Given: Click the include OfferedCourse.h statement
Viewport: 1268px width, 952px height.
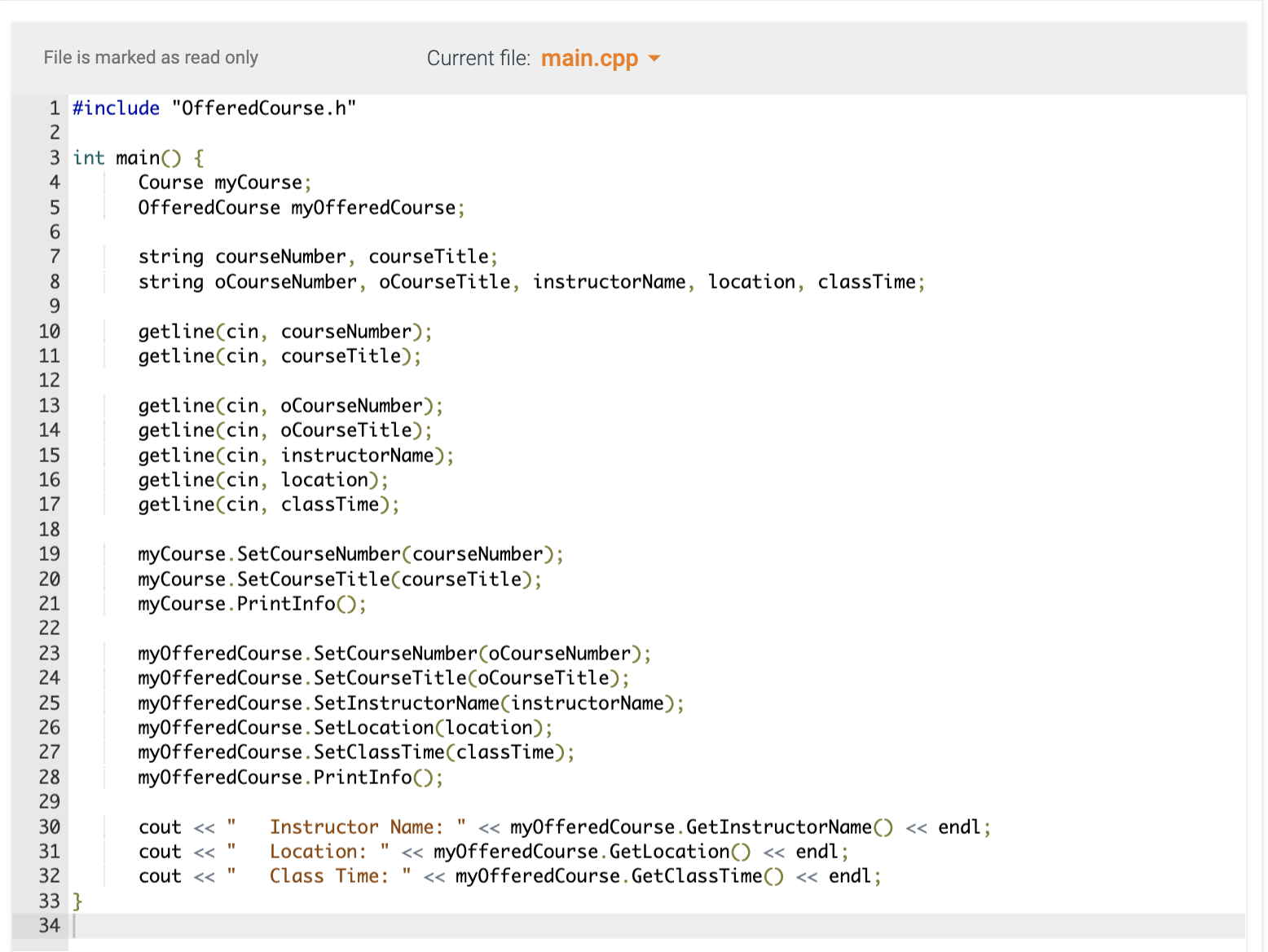Looking at the screenshot, I should (214, 107).
